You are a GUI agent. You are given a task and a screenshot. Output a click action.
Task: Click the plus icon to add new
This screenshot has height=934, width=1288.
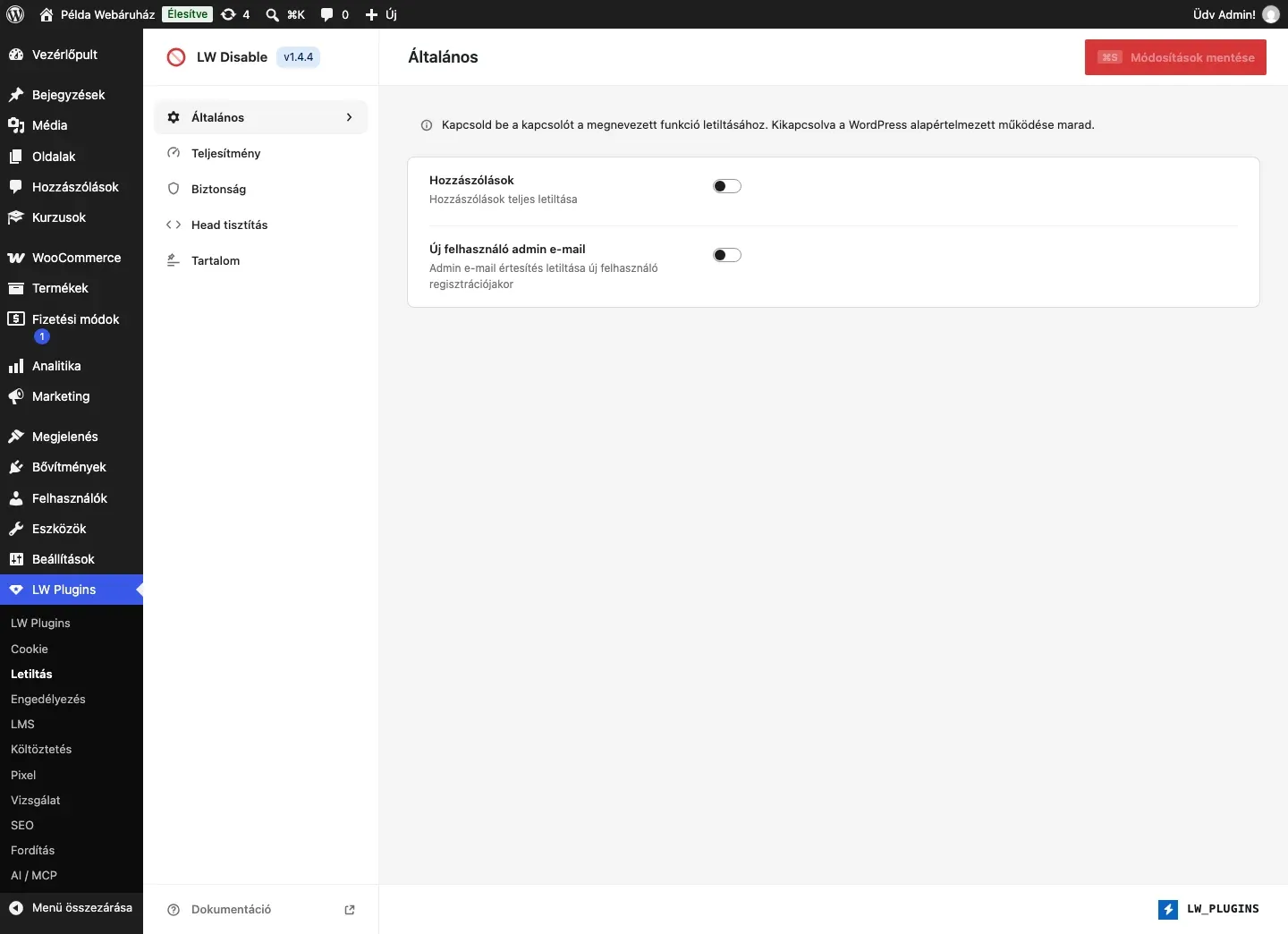coord(372,14)
